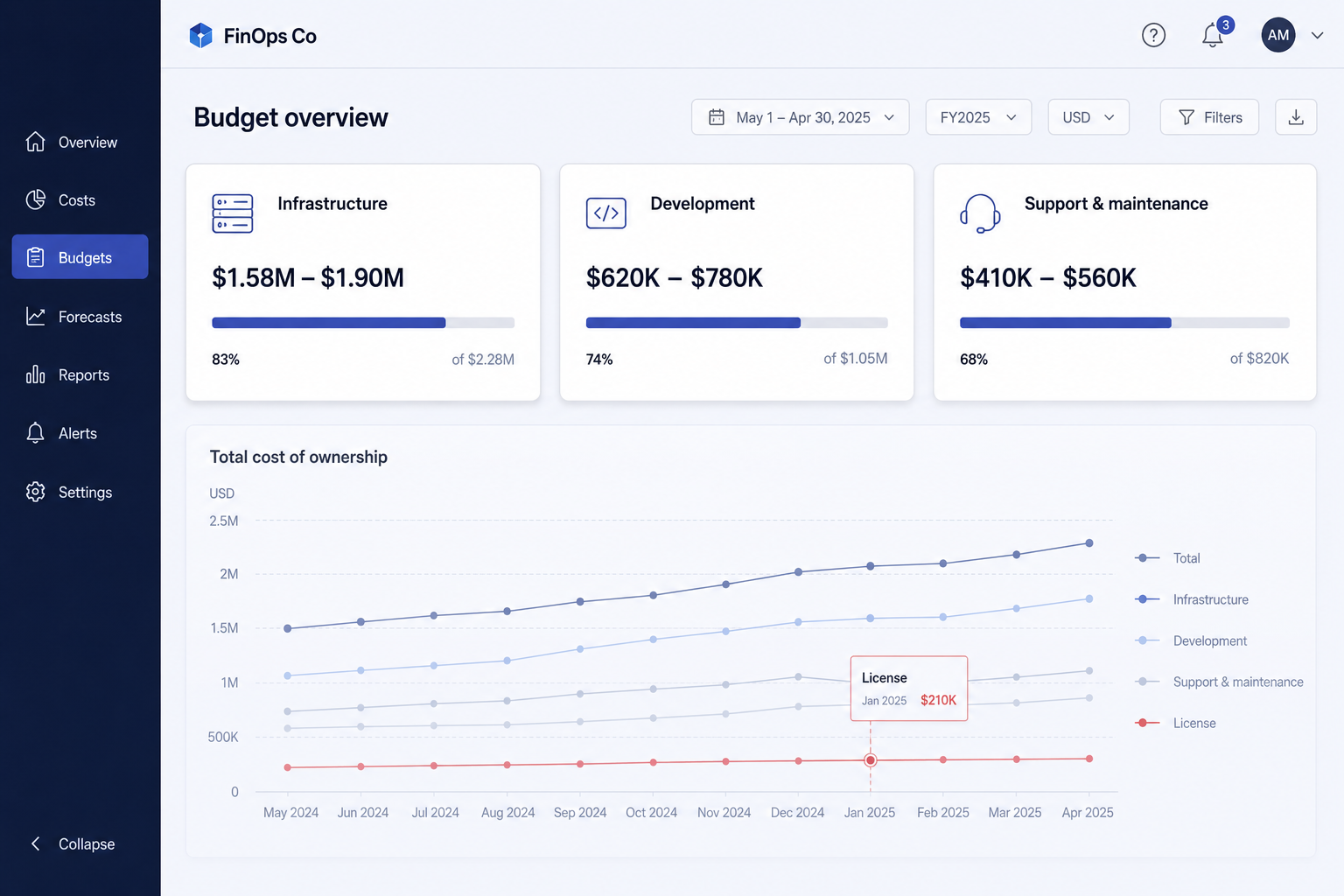Open Reports from sidebar
Viewport: 1344px width, 896px height.
click(84, 375)
